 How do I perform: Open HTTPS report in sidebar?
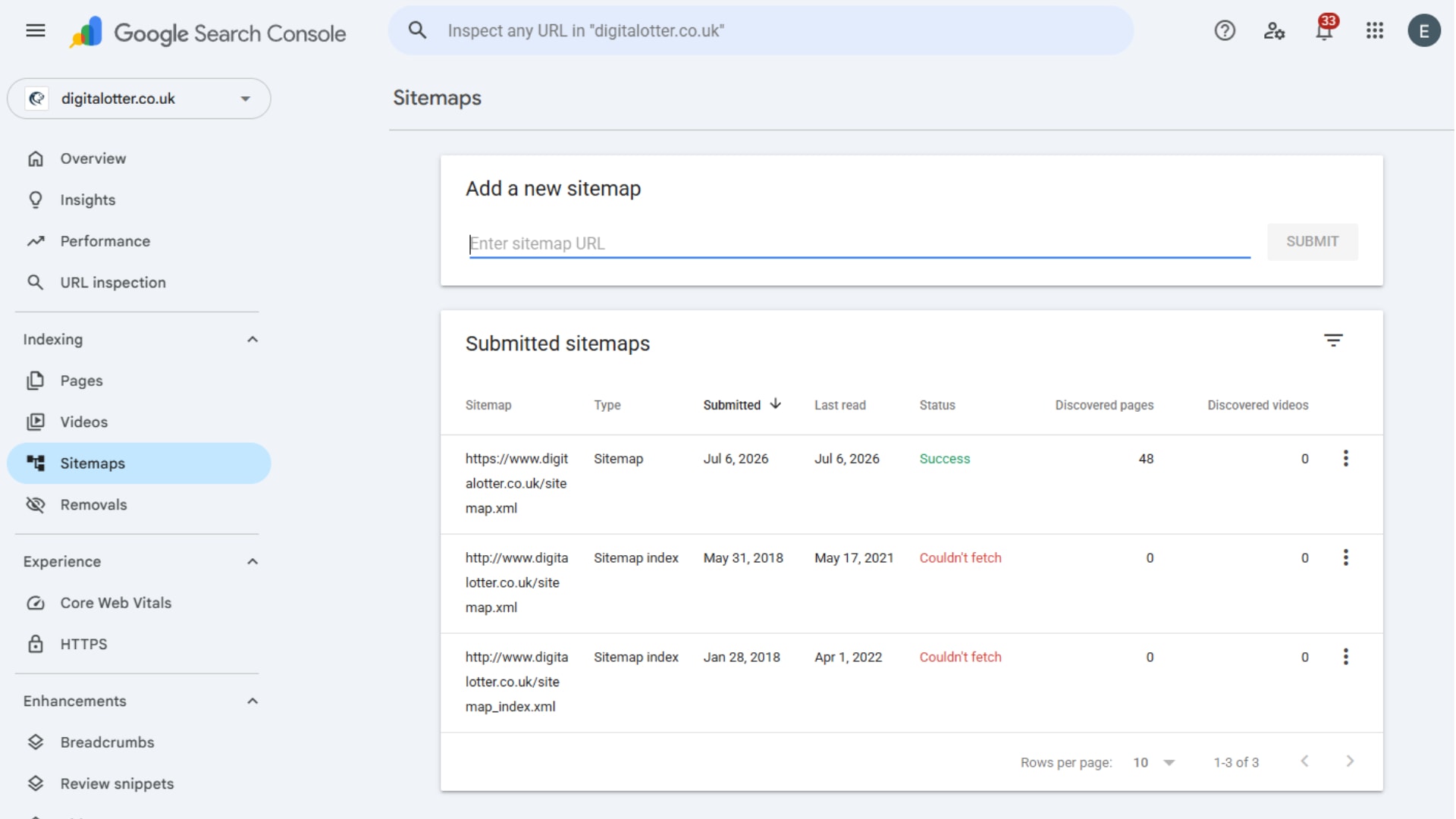139,645
